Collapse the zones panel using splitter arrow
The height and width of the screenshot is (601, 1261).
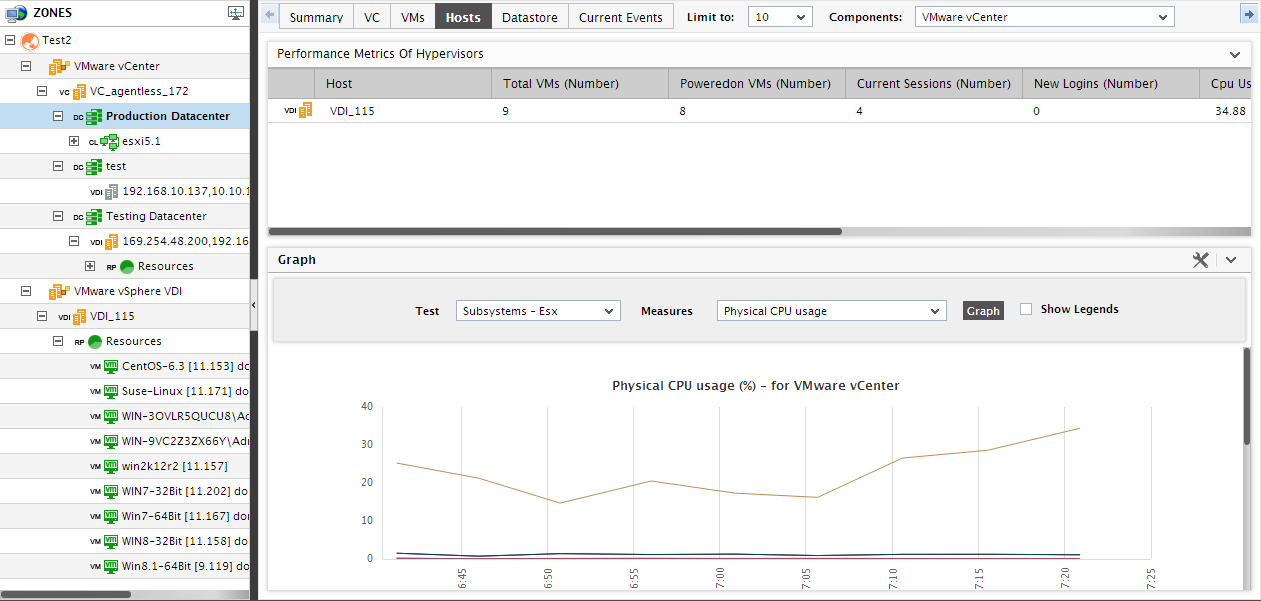pos(253,304)
